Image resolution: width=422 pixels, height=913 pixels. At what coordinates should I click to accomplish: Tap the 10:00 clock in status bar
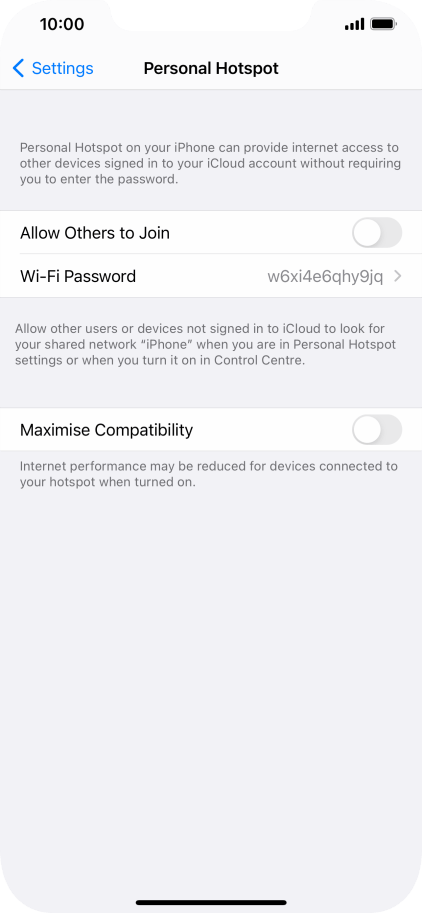62,24
